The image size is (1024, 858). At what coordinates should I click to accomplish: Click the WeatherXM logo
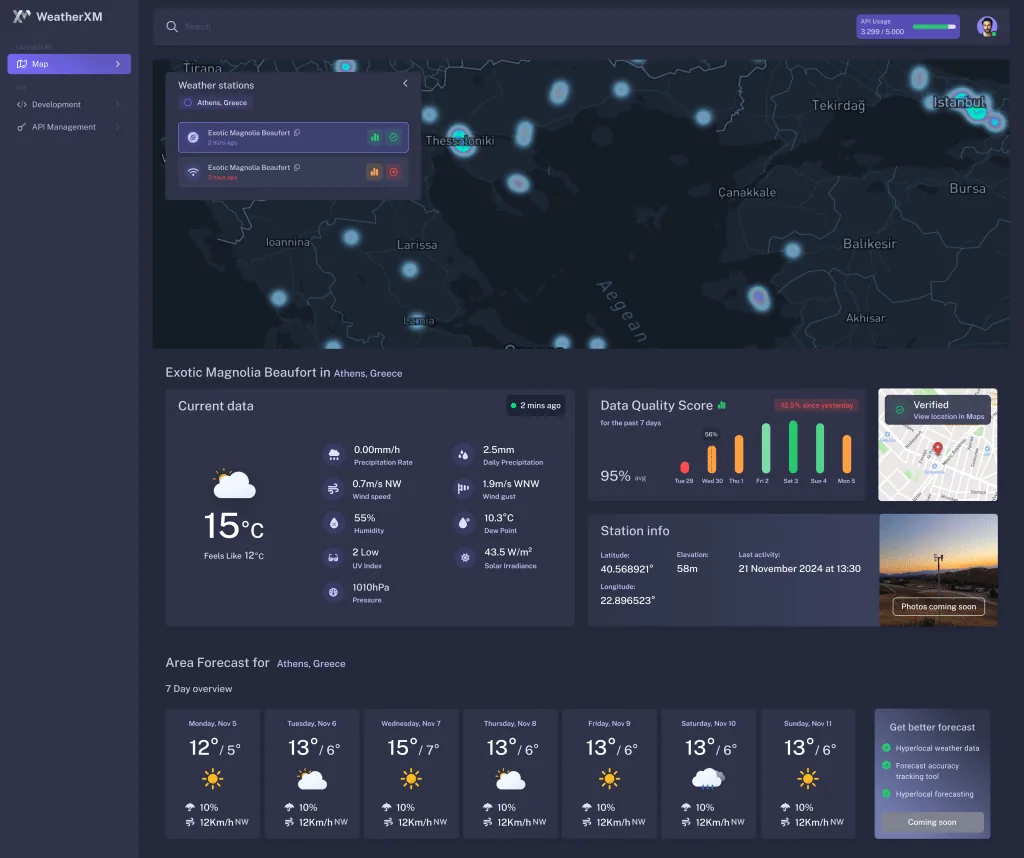pos(57,16)
